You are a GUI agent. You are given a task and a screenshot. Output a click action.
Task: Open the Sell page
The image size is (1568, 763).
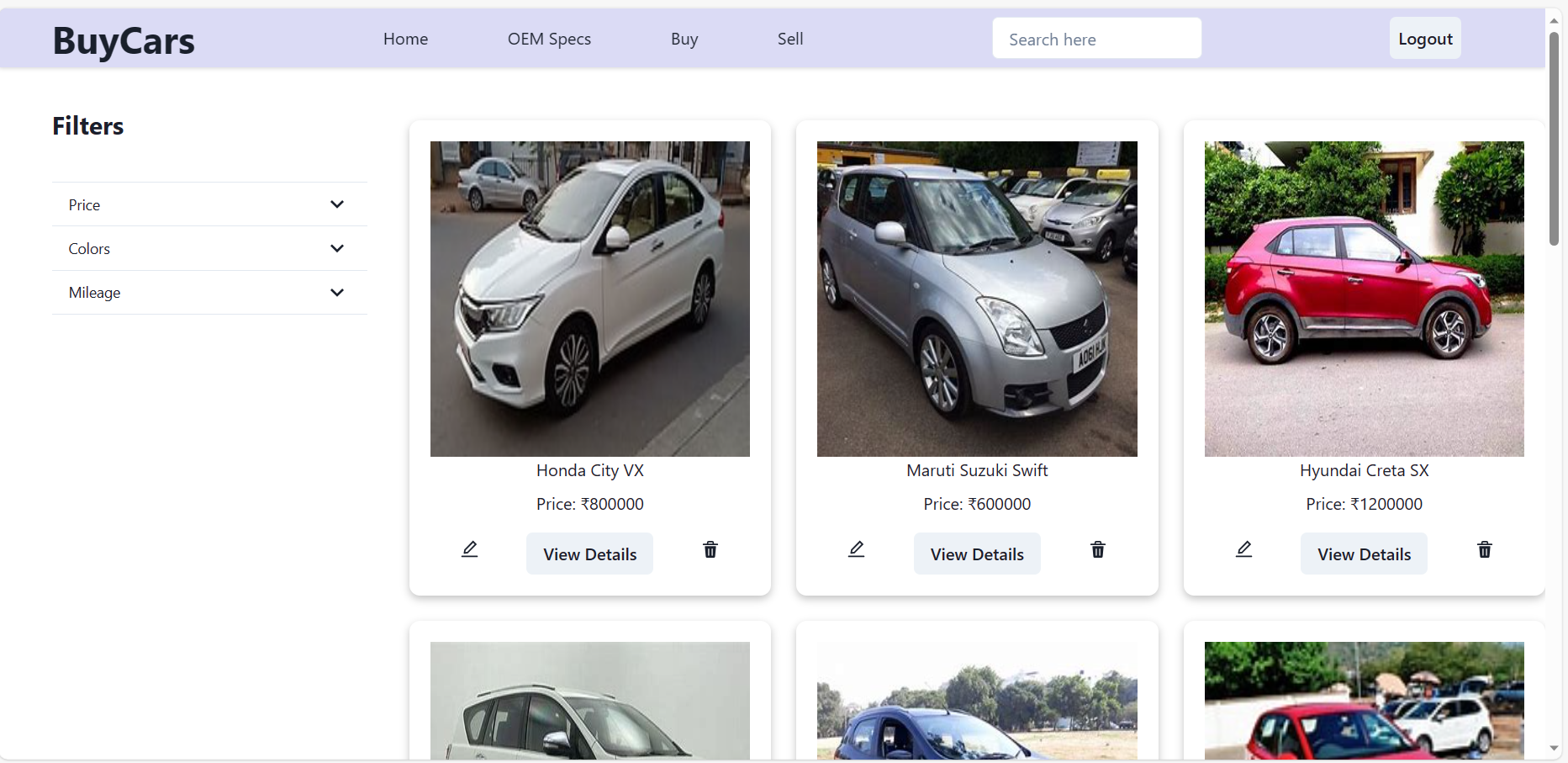(x=789, y=39)
